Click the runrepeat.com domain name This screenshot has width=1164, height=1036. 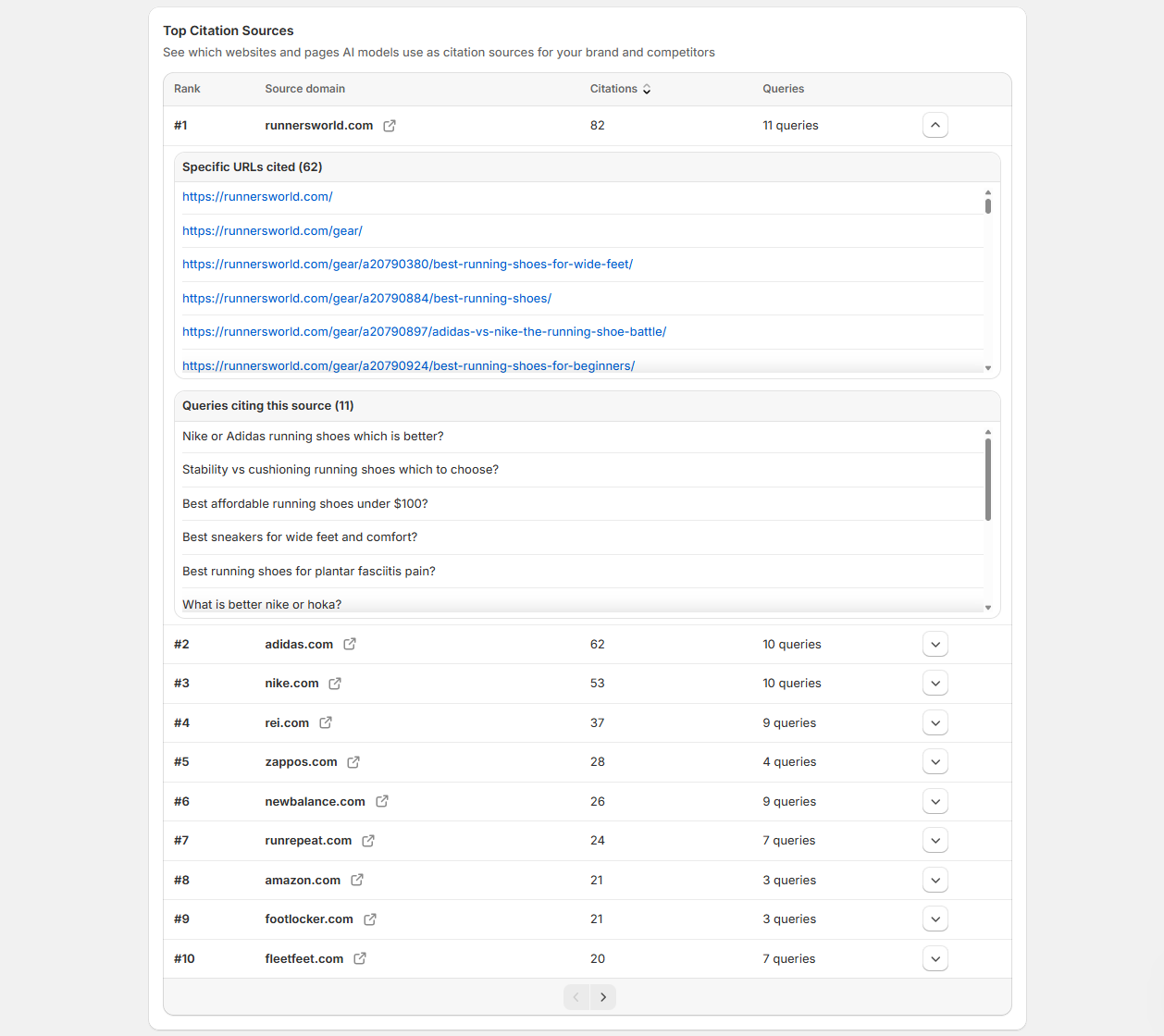pyautogui.click(x=308, y=841)
